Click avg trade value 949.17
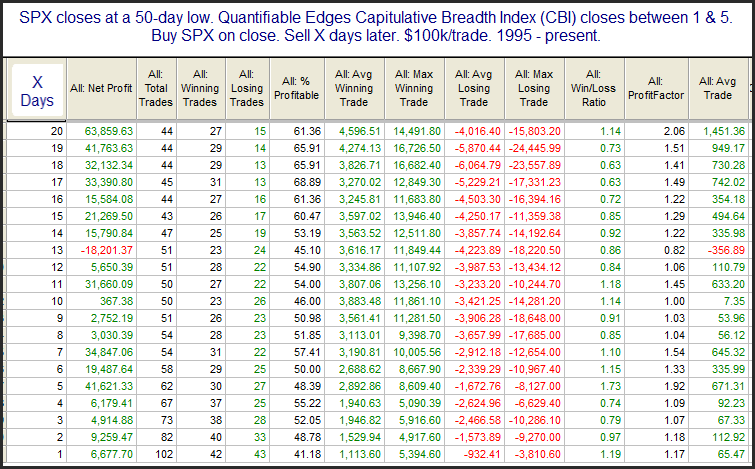 point(729,148)
